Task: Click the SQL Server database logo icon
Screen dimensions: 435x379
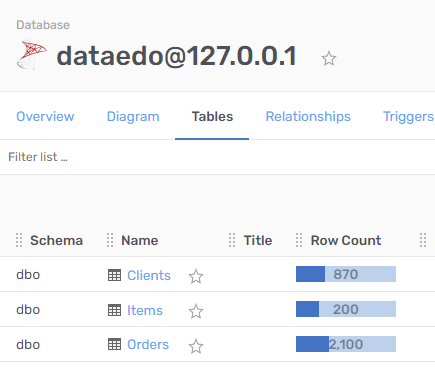Action: tap(32, 54)
